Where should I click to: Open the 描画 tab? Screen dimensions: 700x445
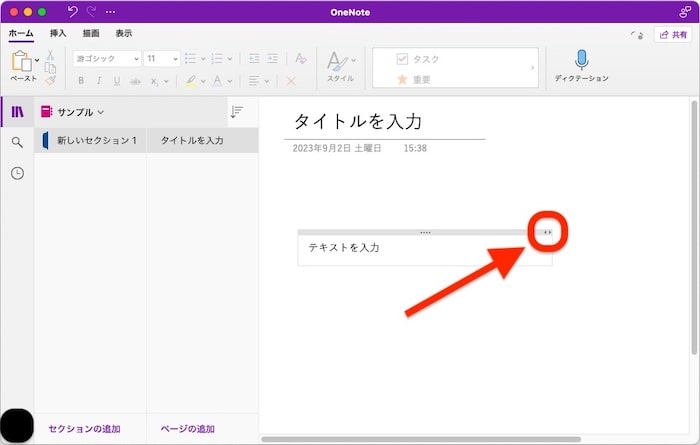91,33
